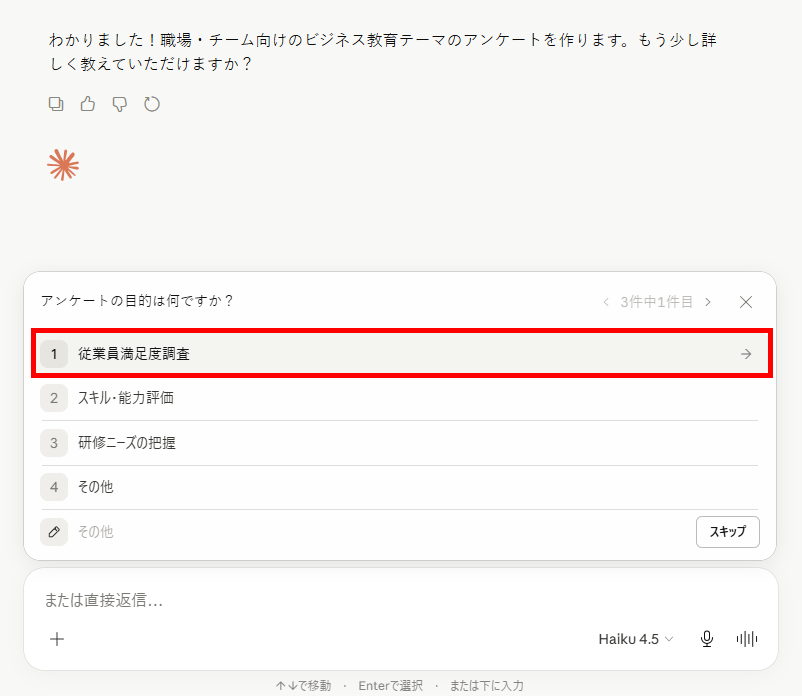Select option 従業員満足度調査
The height and width of the screenshot is (696, 802).
pyautogui.click(x=402, y=353)
